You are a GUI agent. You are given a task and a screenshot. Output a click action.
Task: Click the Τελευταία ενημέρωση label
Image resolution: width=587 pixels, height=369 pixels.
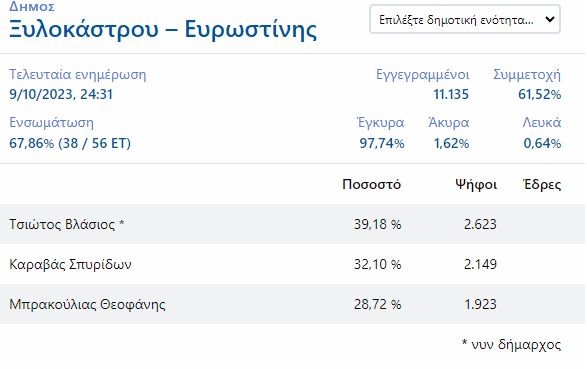77,74
